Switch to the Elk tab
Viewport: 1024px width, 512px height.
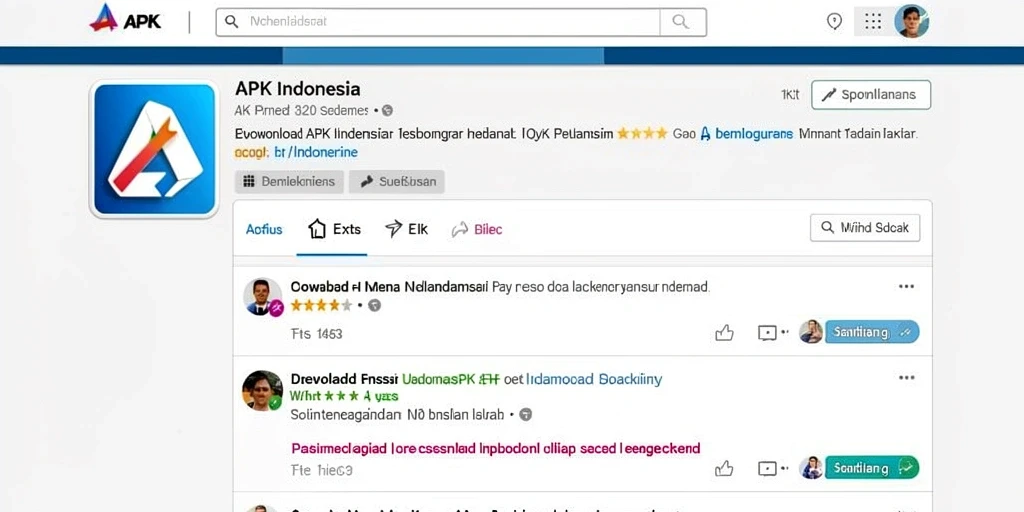[406, 229]
